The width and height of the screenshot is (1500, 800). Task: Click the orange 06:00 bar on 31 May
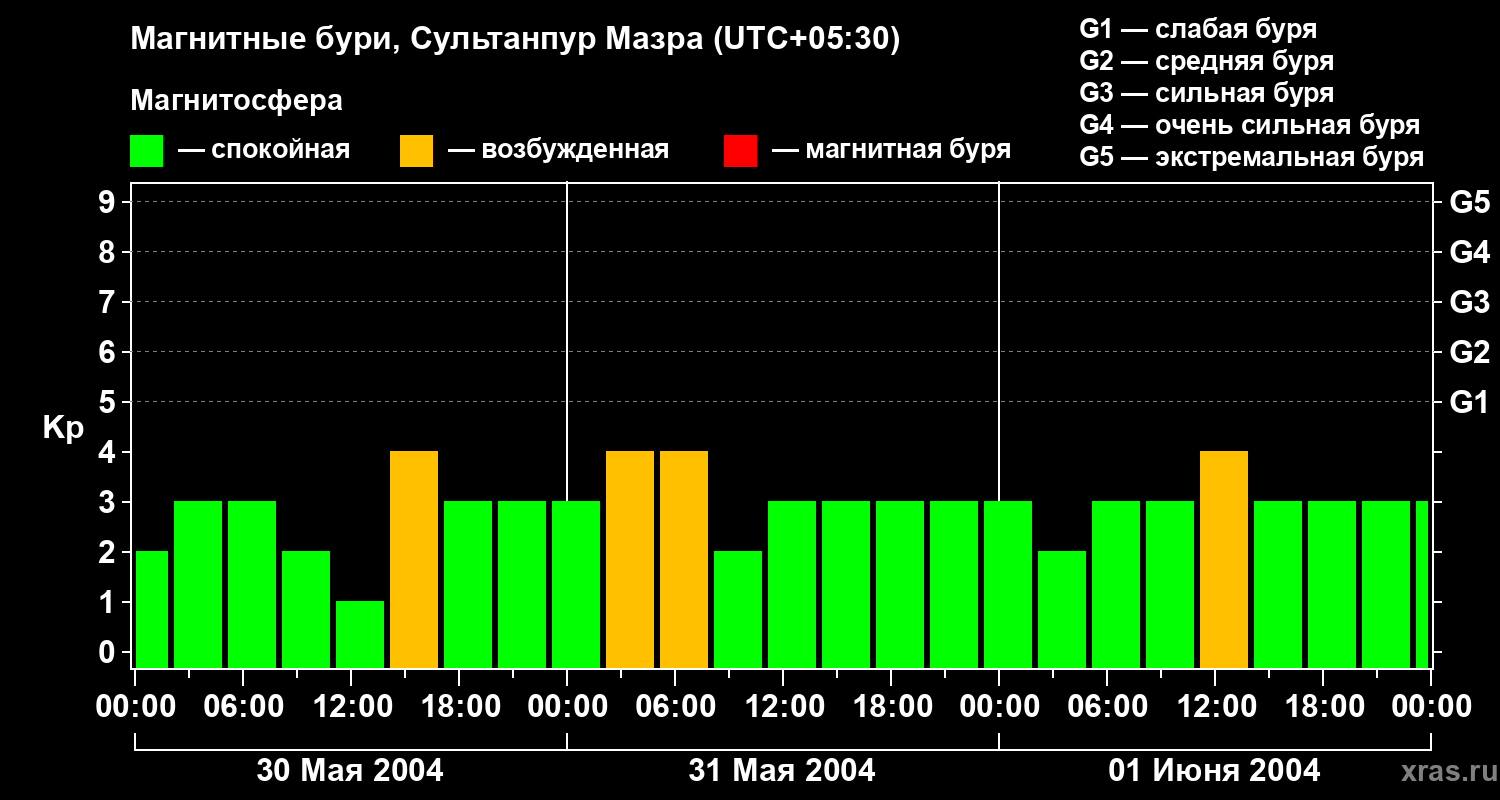[684, 559]
